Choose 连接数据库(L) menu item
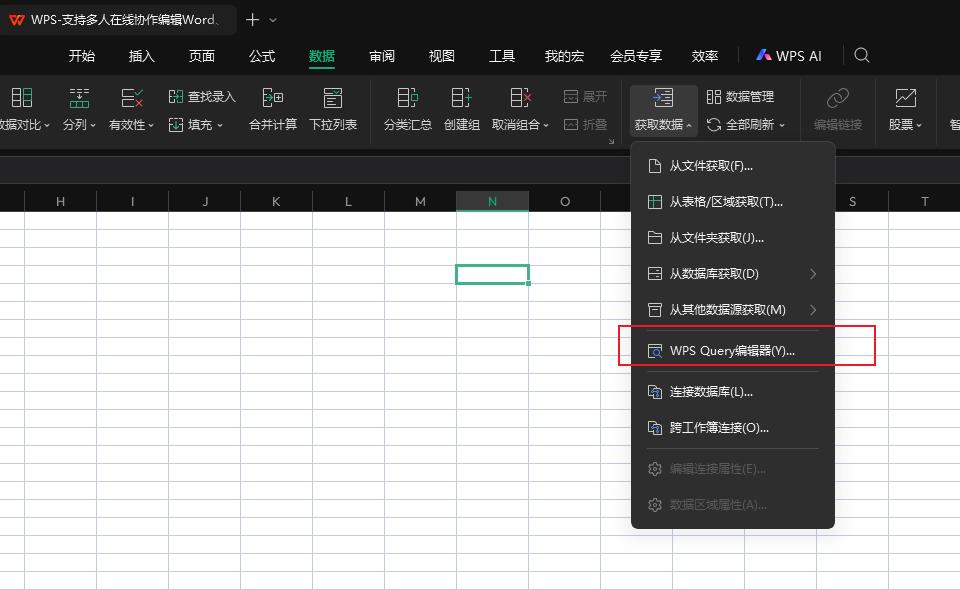The image size is (960, 590). tap(733, 392)
